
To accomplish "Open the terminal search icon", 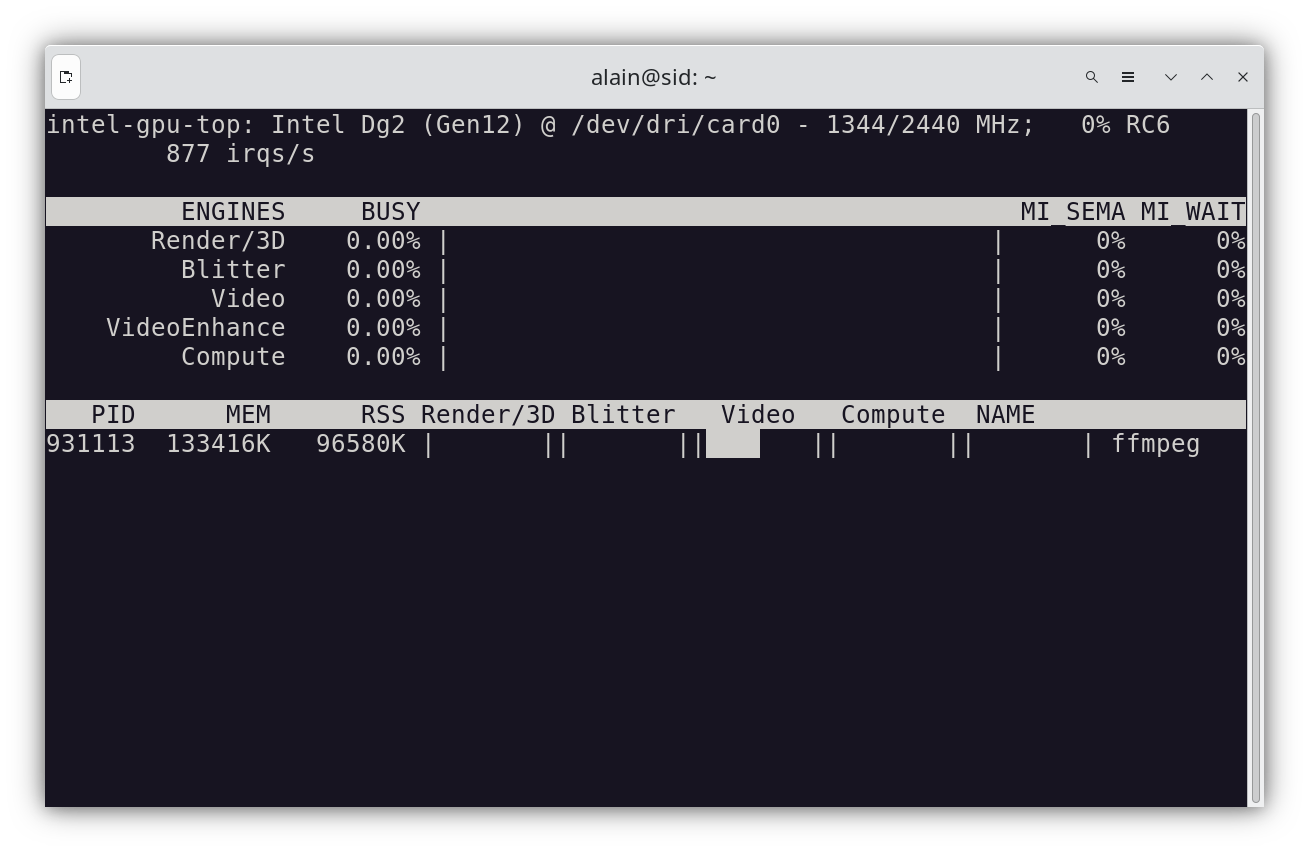I will [x=1092, y=77].
